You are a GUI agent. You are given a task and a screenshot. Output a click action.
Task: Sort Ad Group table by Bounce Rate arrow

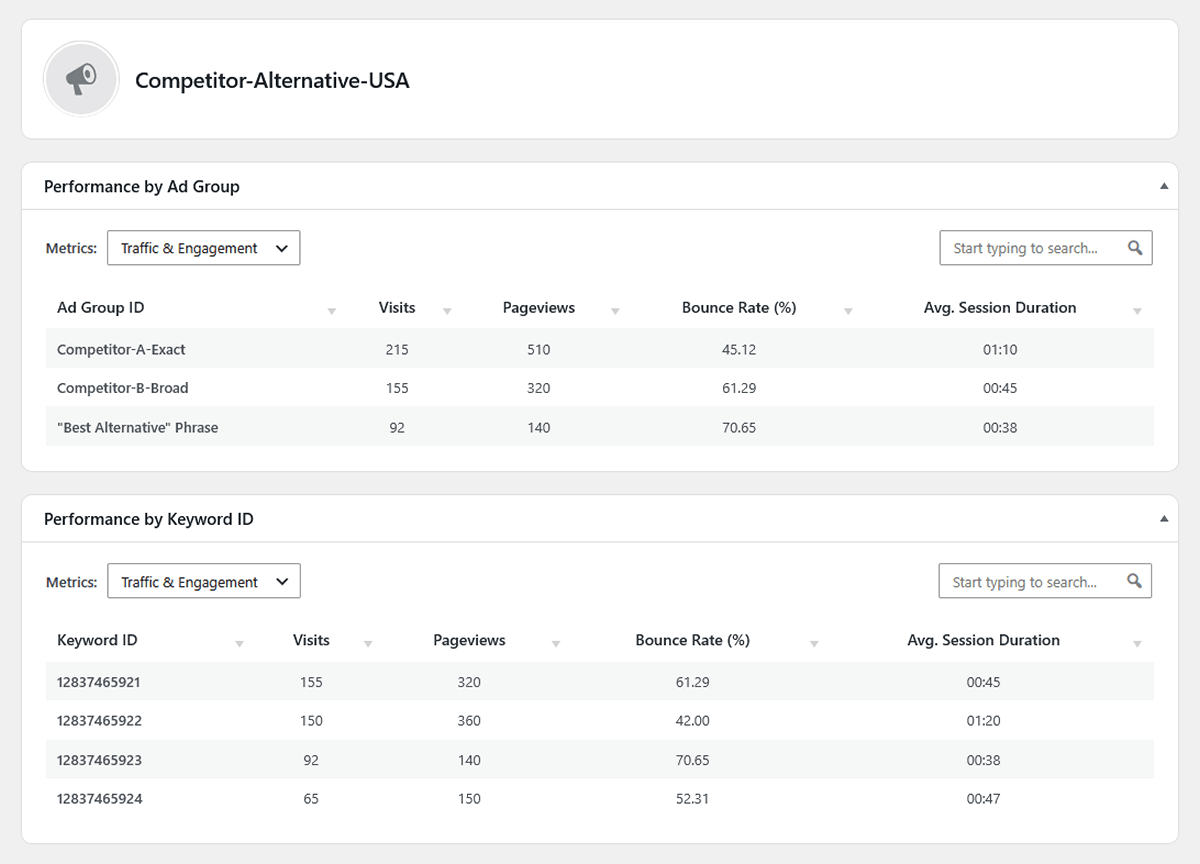click(848, 312)
